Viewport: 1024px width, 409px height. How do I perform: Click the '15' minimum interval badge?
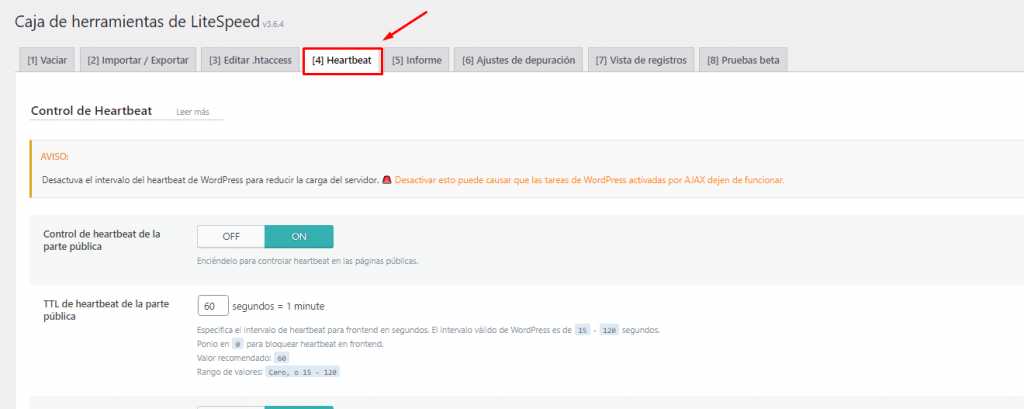pos(583,330)
